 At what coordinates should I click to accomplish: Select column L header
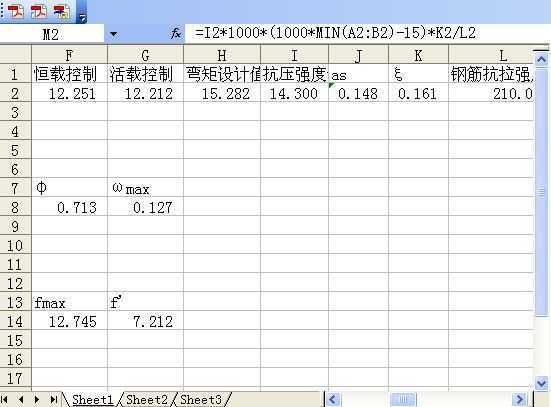pyautogui.click(x=491, y=55)
